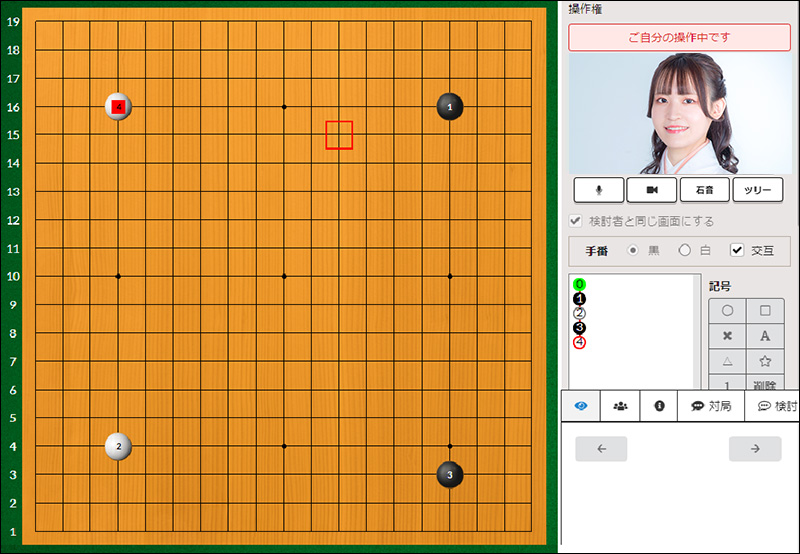Select the letter A label tool

tap(765, 336)
